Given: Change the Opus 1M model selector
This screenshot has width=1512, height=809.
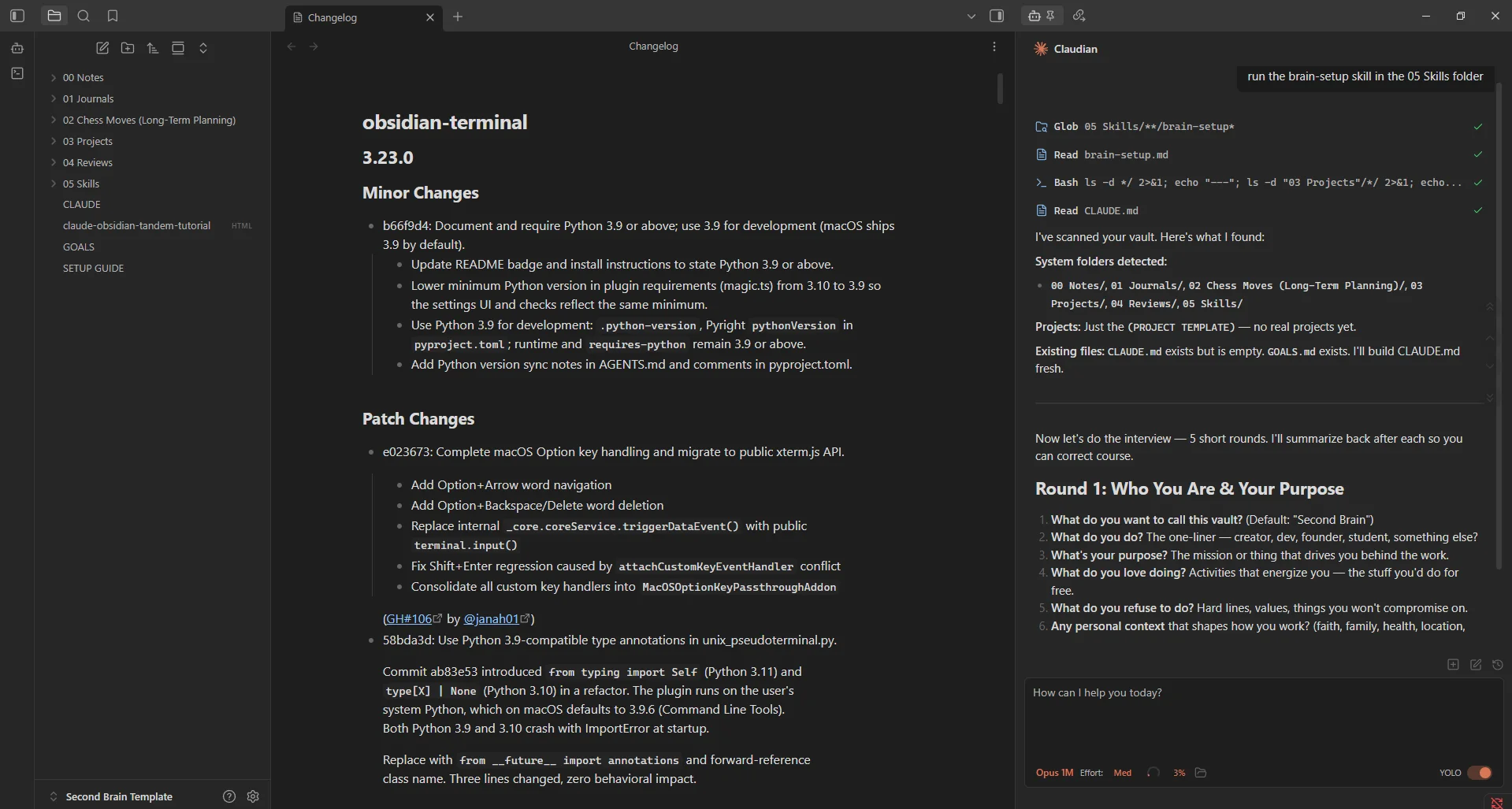Looking at the screenshot, I should (x=1054, y=773).
